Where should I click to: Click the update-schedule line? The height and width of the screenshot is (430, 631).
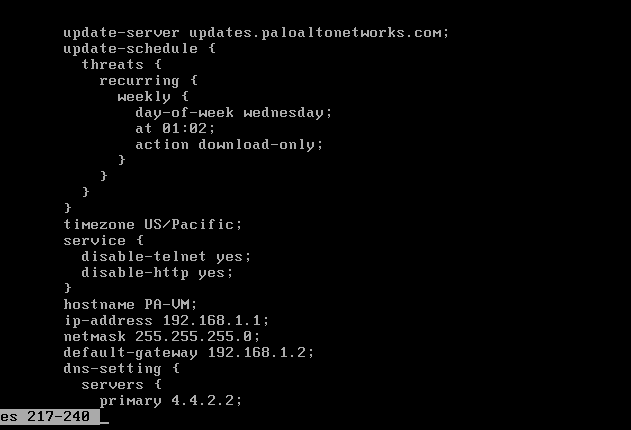139,48
